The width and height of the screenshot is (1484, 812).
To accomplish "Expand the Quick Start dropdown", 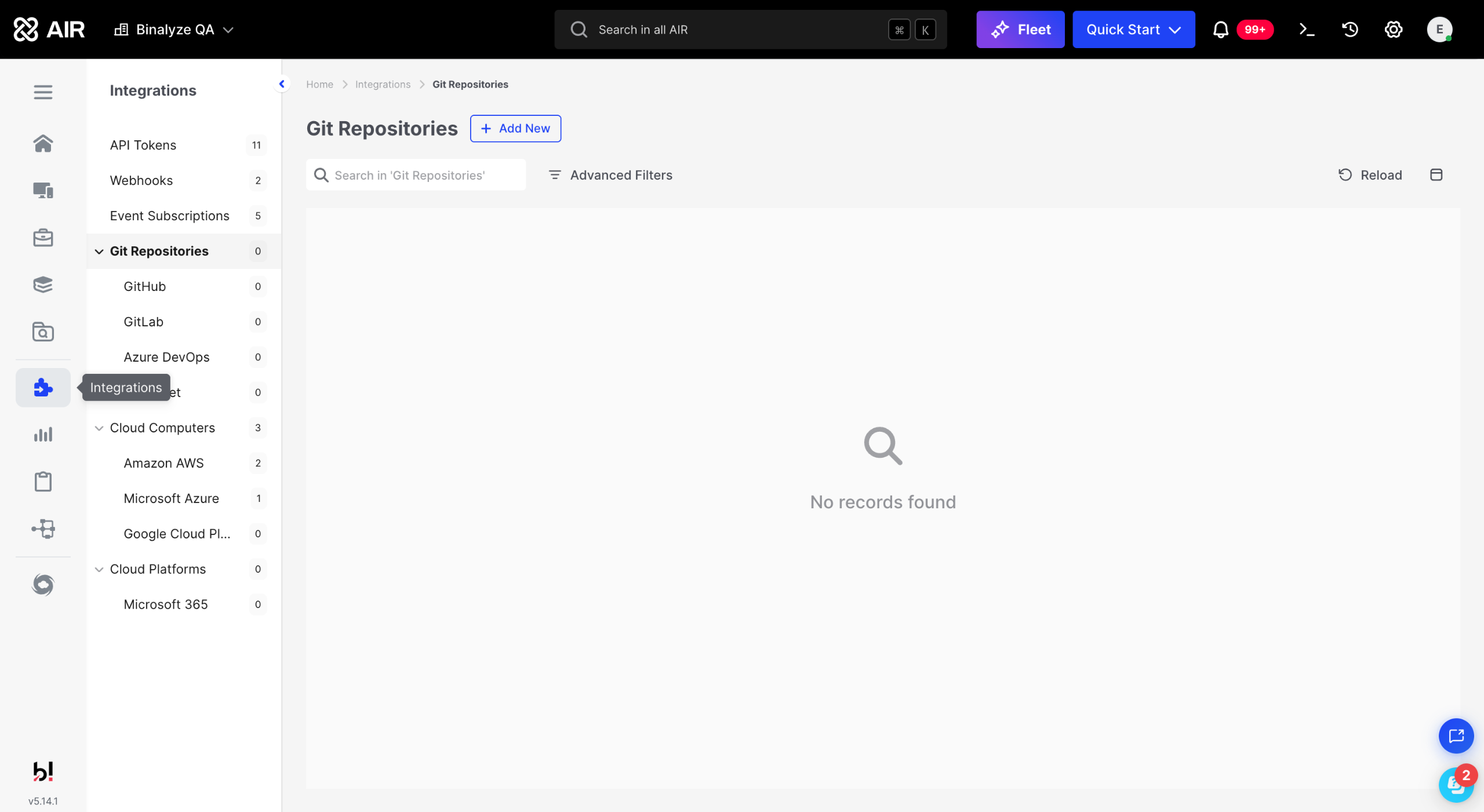I will click(x=1133, y=30).
